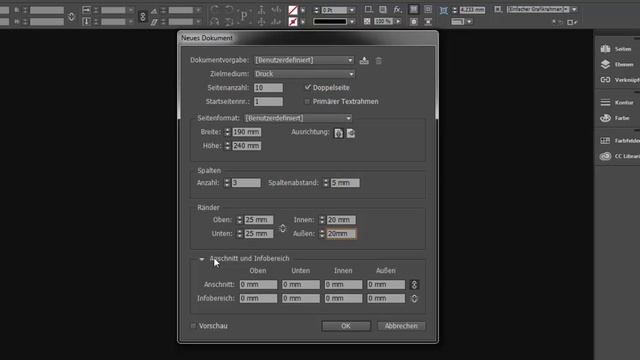Image resolution: width=640 pixels, height=360 pixels.
Task: Click the black stroke style preview bar
Action: click(330, 21)
